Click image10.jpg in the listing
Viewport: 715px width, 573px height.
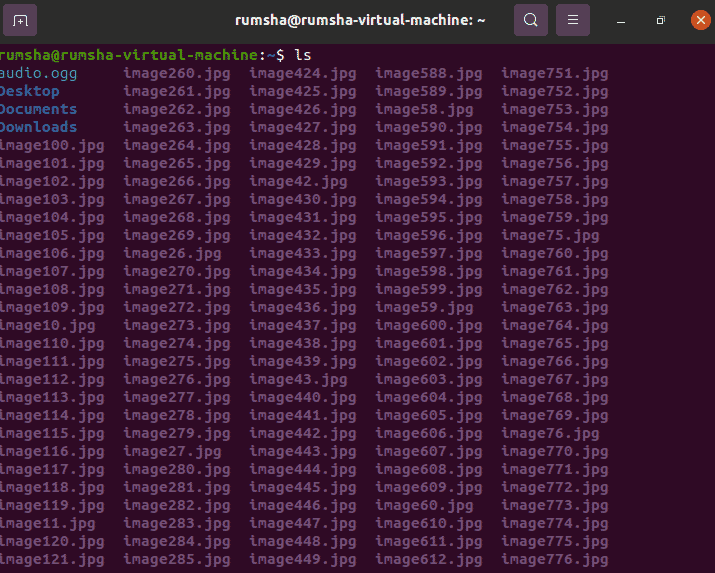pos(47,326)
